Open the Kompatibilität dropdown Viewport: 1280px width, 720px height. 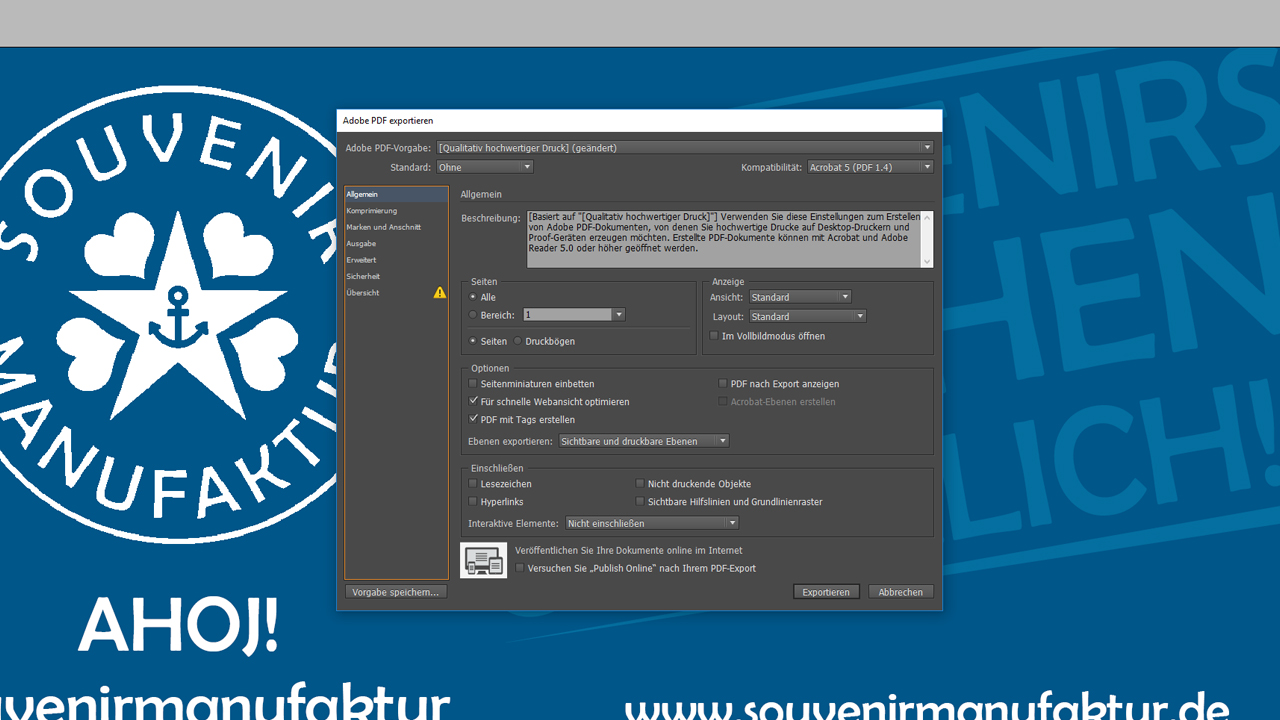tap(870, 167)
